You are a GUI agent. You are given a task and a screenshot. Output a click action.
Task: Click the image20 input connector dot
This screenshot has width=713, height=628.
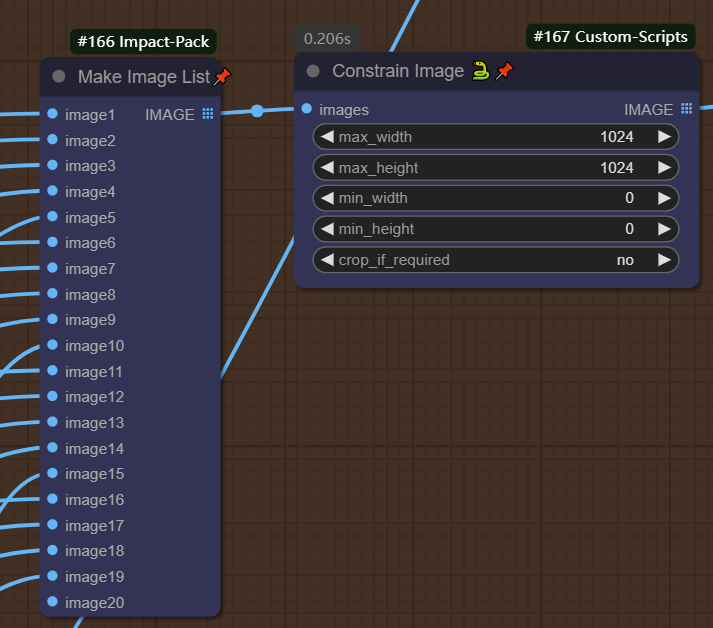click(x=52, y=602)
